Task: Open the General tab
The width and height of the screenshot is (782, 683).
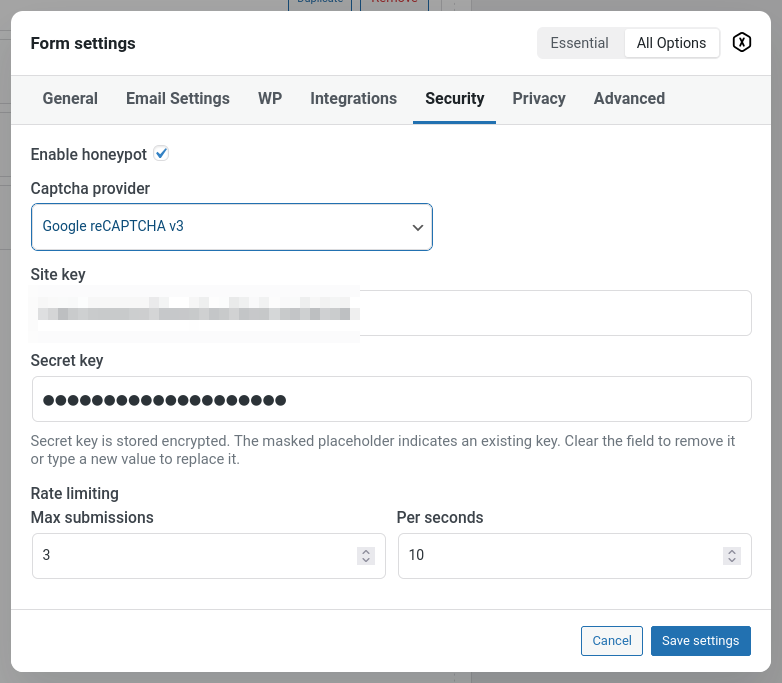Action: click(70, 98)
